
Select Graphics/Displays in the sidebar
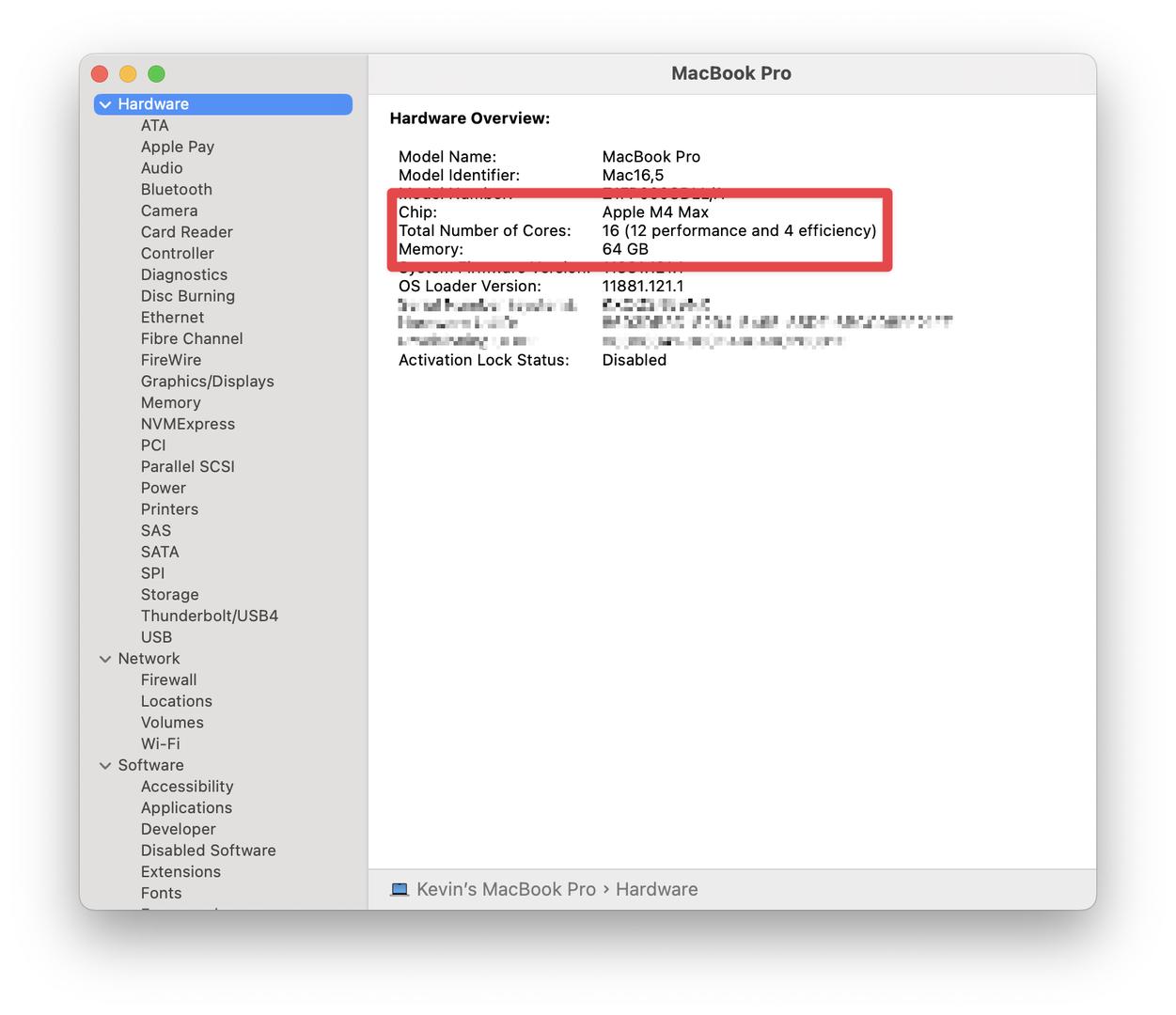point(207,382)
